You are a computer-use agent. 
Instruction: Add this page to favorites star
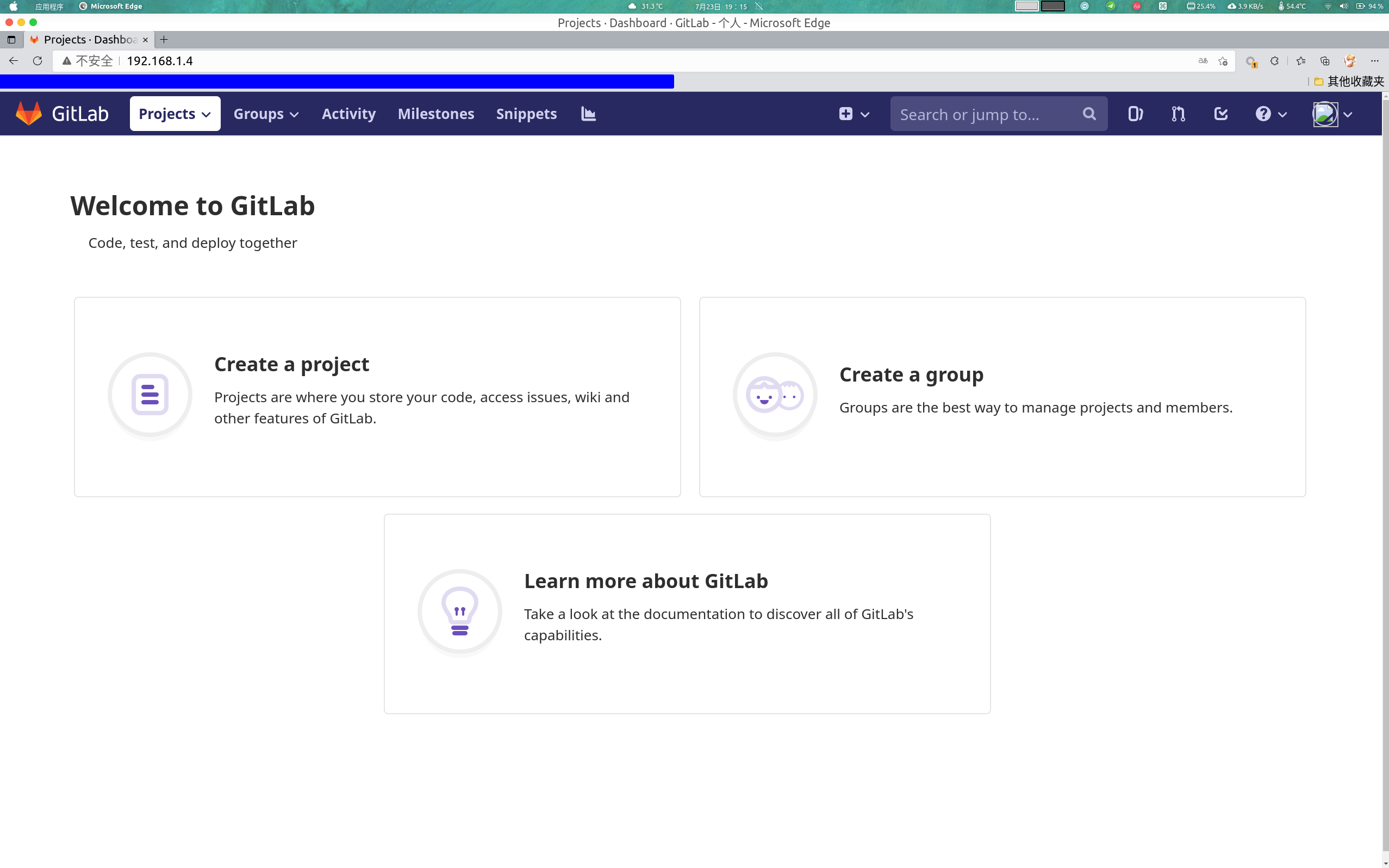[x=1223, y=61]
